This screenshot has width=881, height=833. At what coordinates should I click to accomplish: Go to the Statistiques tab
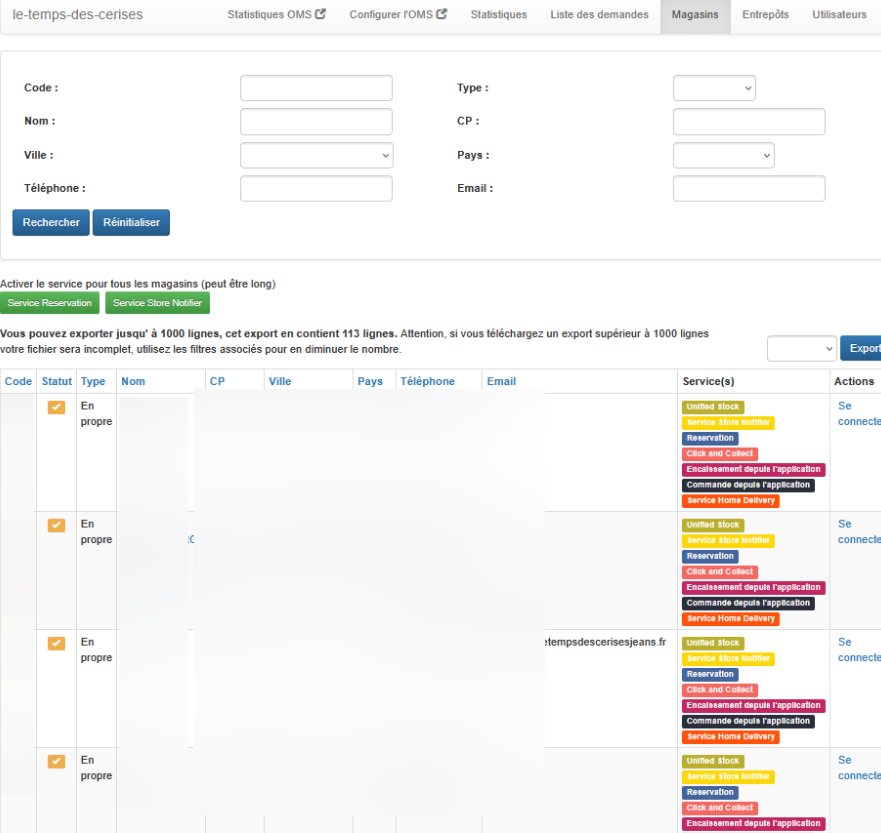pos(499,15)
